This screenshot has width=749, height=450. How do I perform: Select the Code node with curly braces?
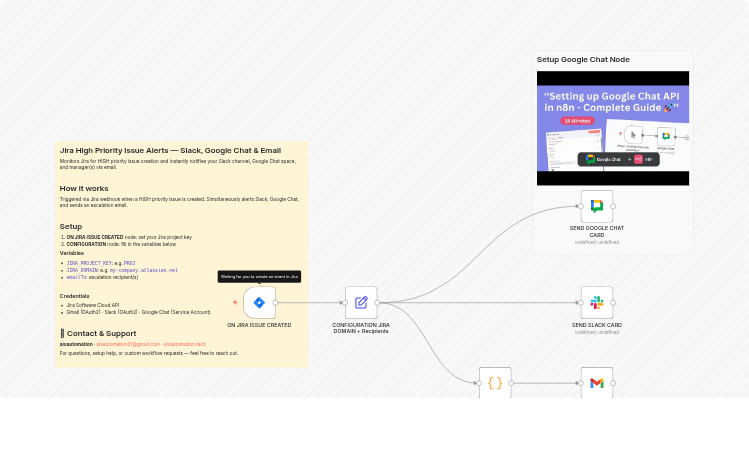coord(495,383)
